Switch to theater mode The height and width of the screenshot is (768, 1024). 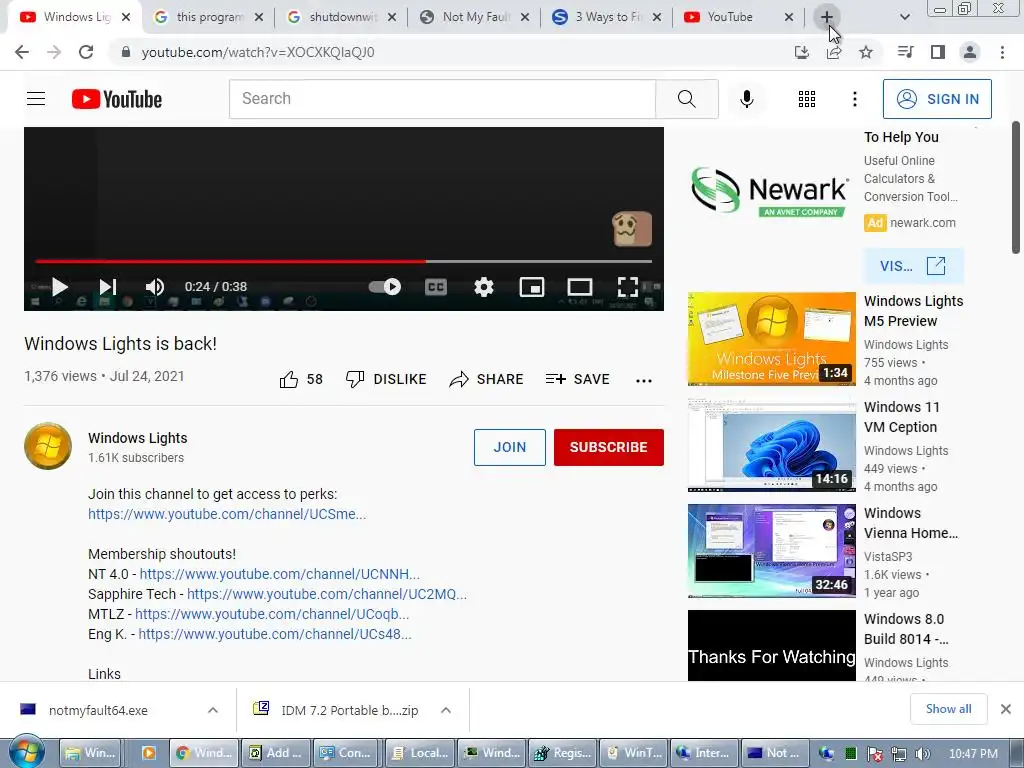[580, 287]
